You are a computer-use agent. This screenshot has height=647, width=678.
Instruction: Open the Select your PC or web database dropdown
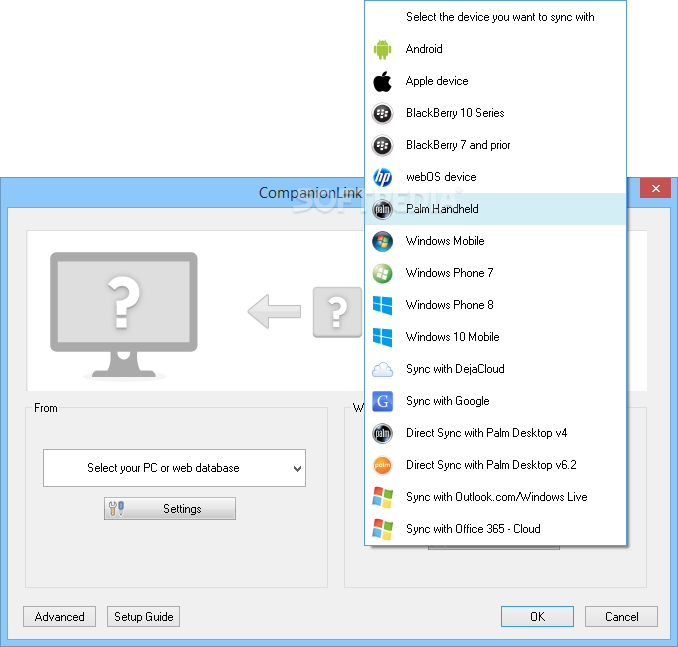click(174, 468)
